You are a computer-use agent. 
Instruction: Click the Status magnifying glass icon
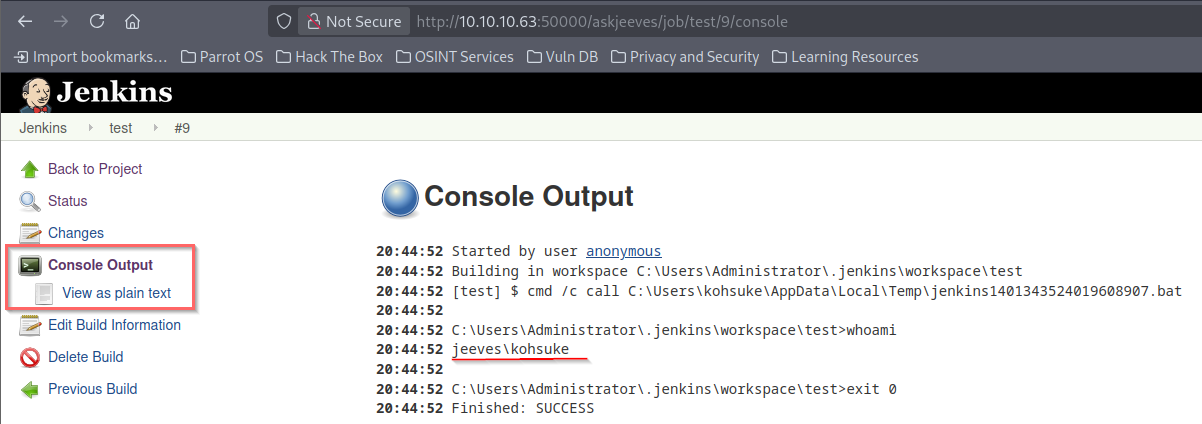(30, 201)
